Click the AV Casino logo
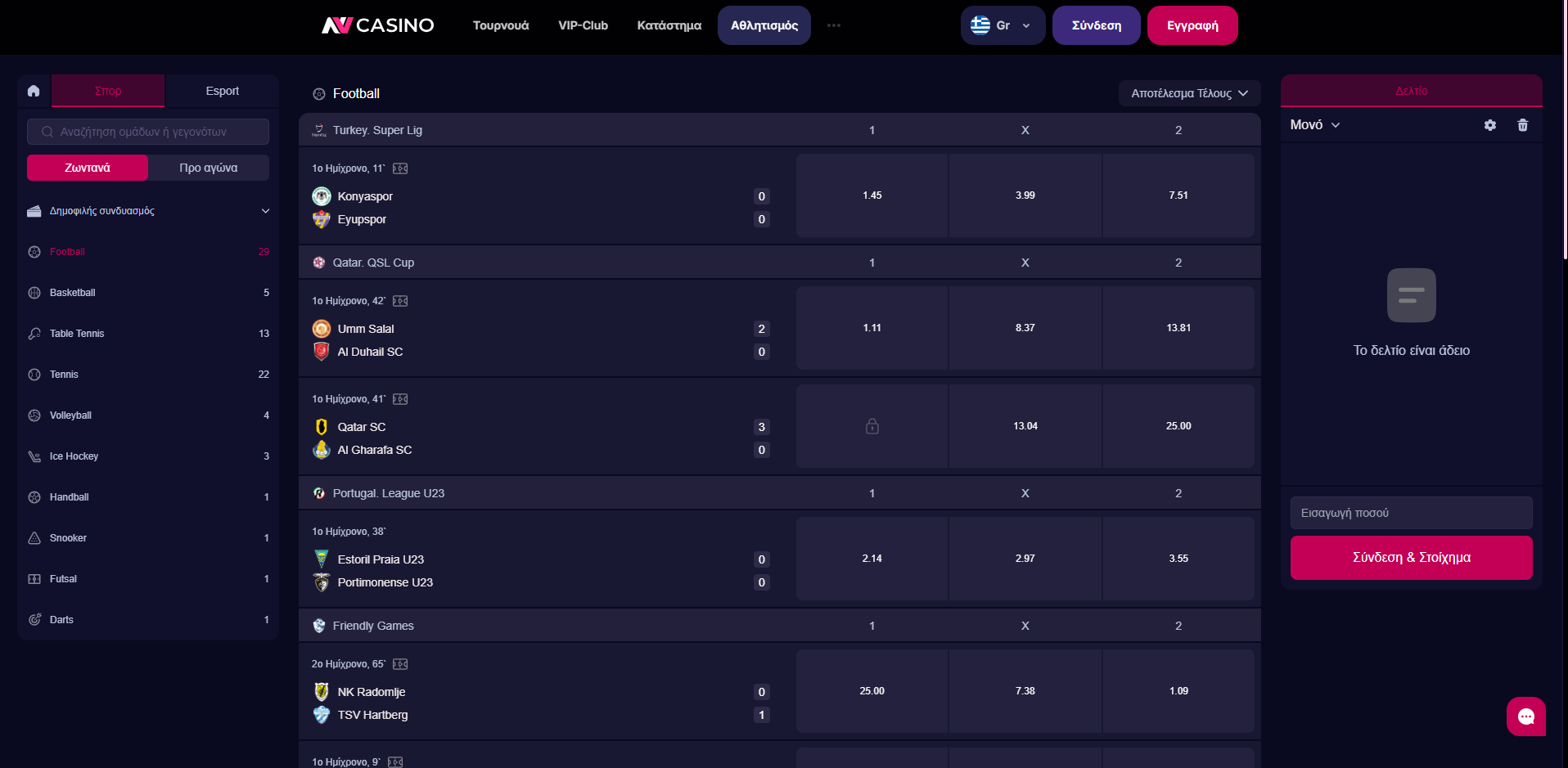The width and height of the screenshot is (1568, 768). 378,25
